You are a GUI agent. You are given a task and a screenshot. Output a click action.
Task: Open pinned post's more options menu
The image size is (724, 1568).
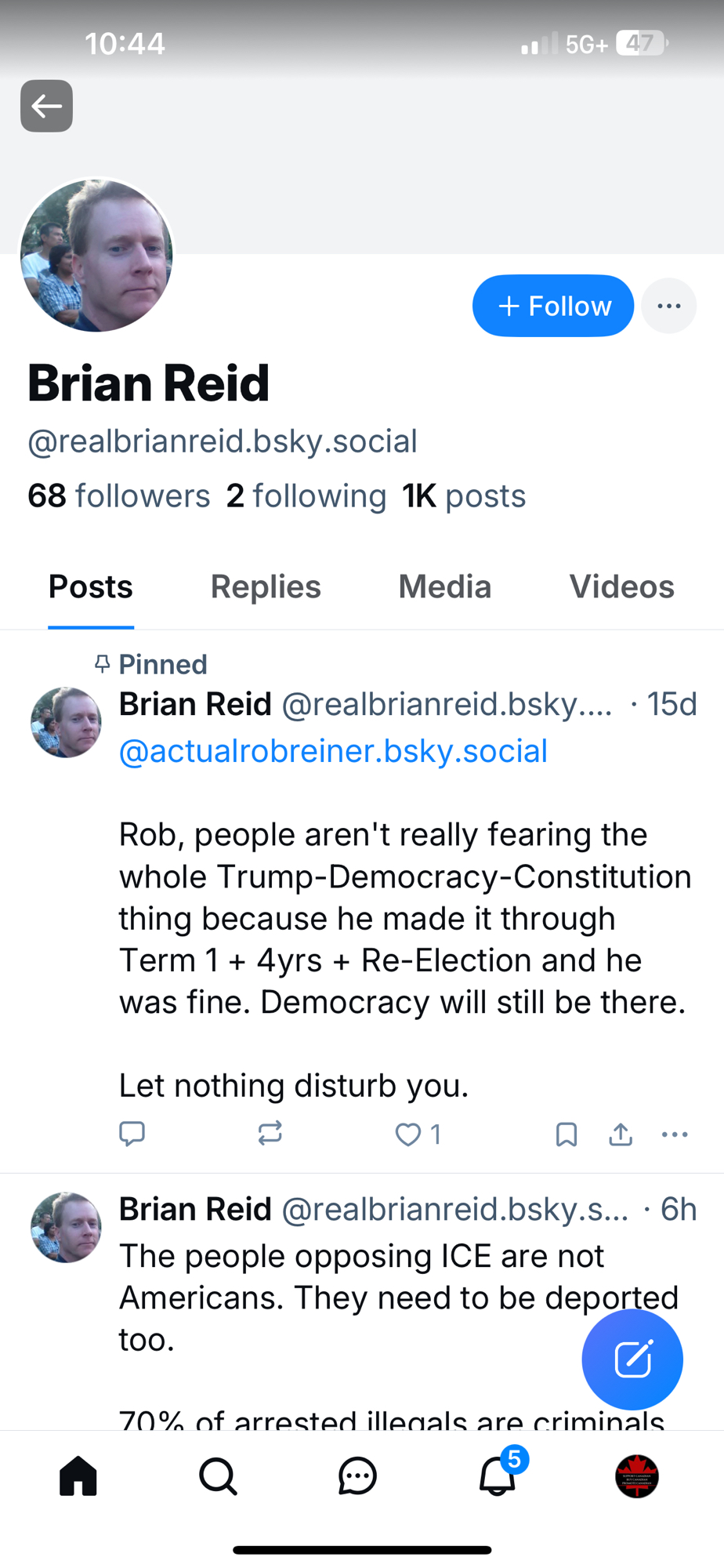pos(675,1134)
